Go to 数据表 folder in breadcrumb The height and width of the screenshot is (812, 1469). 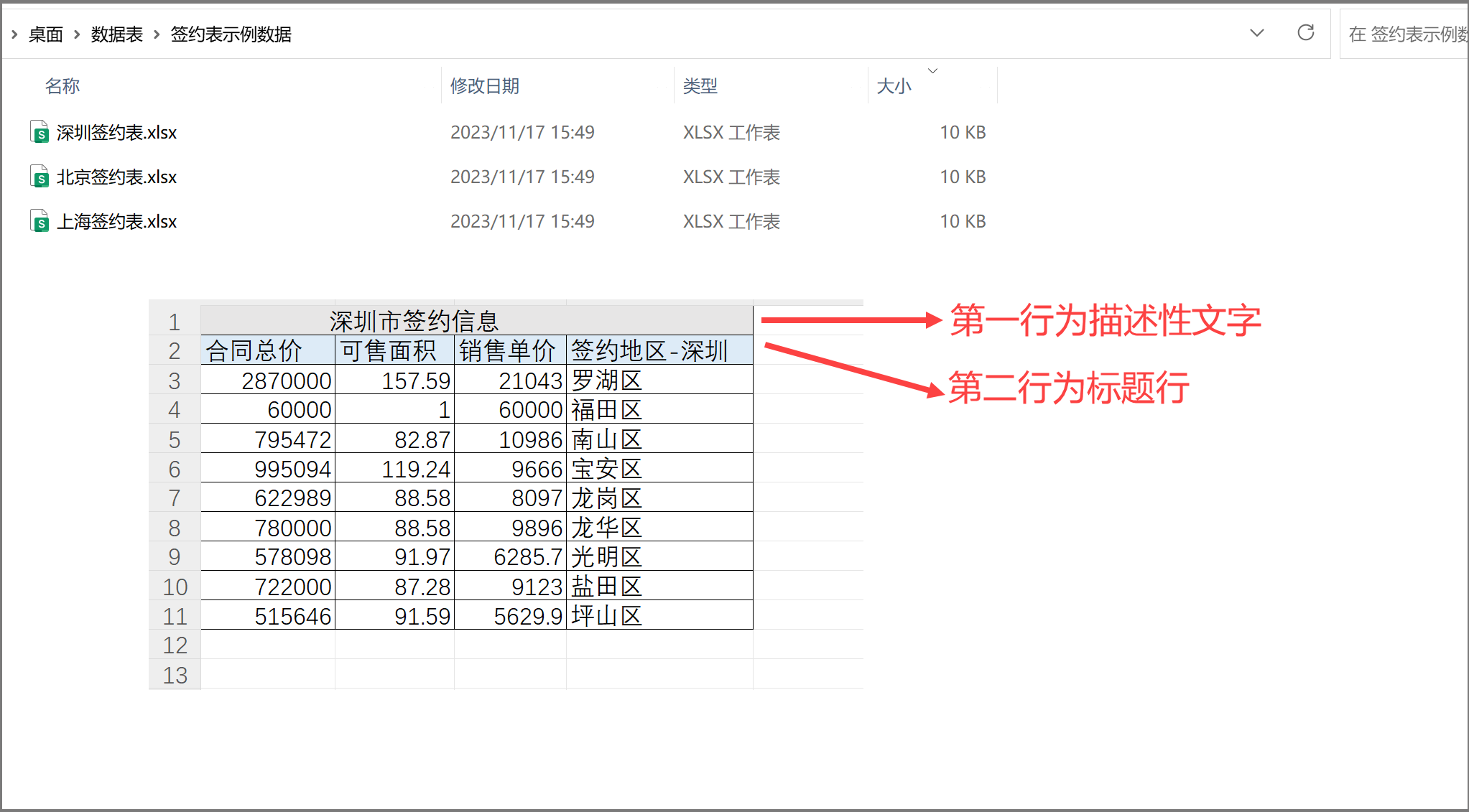pos(116,34)
